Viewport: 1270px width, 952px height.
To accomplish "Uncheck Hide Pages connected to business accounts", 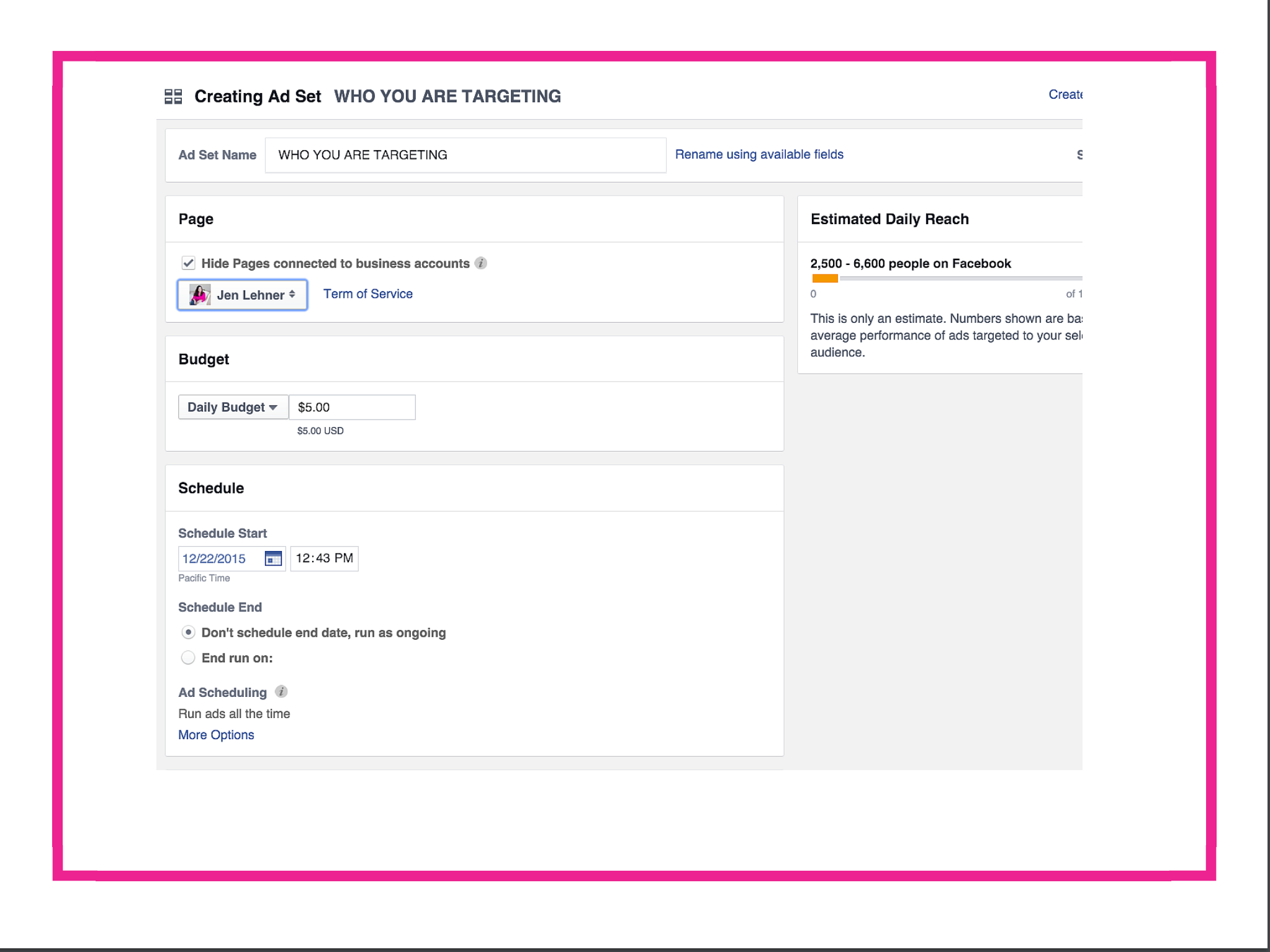I will click(188, 263).
